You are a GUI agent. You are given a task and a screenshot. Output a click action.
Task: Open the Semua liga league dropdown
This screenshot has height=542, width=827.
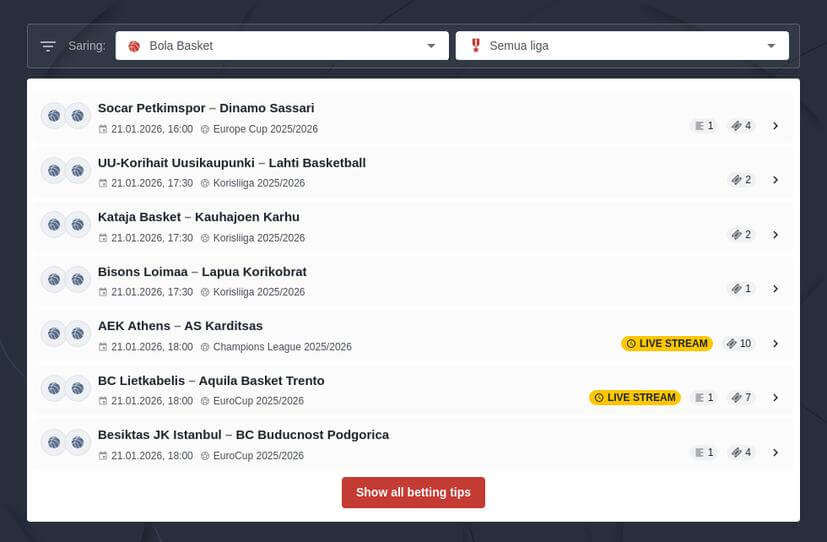coord(621,46)
